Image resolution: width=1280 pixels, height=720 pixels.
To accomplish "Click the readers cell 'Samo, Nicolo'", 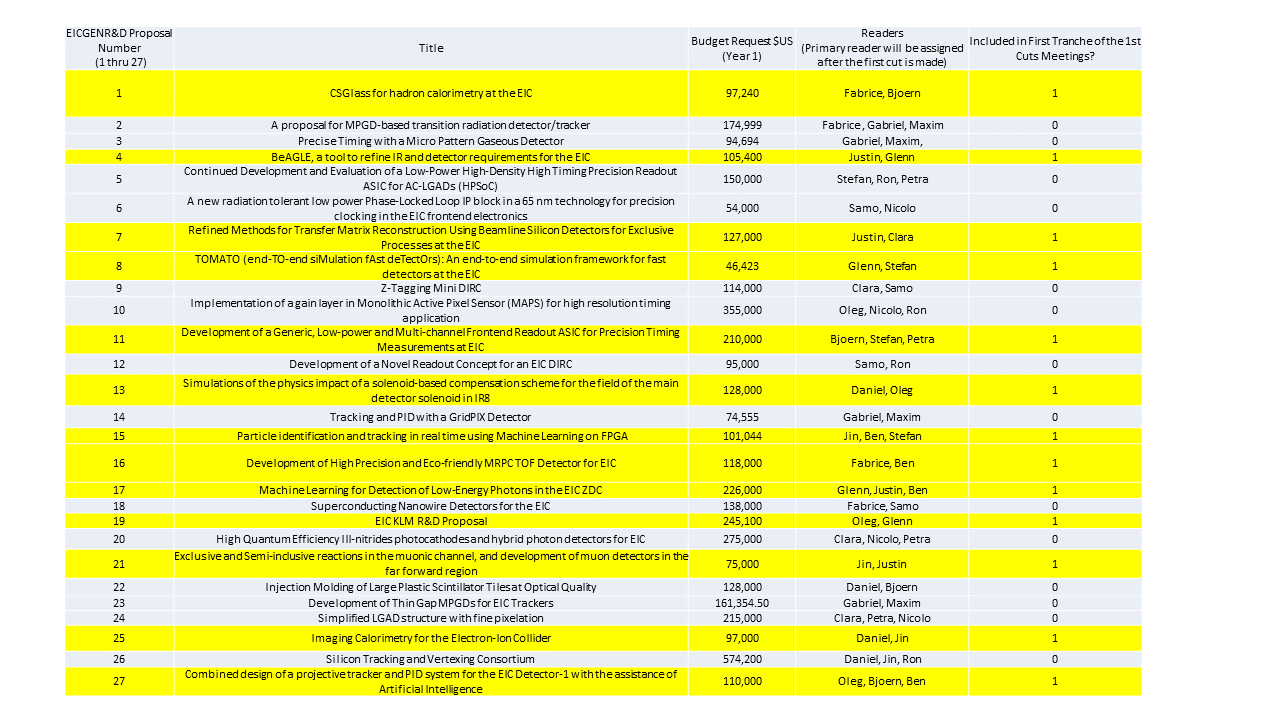I will point(882,208).
